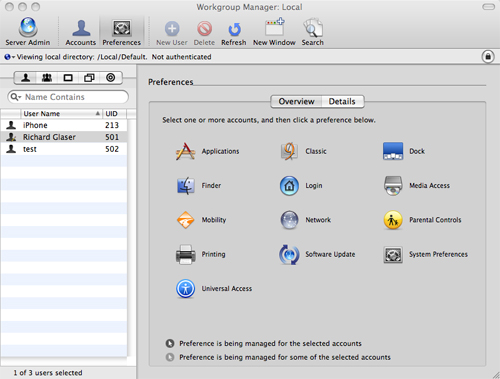
Task: Click the Accounts toolbar icon
Action: click(81, 33)
